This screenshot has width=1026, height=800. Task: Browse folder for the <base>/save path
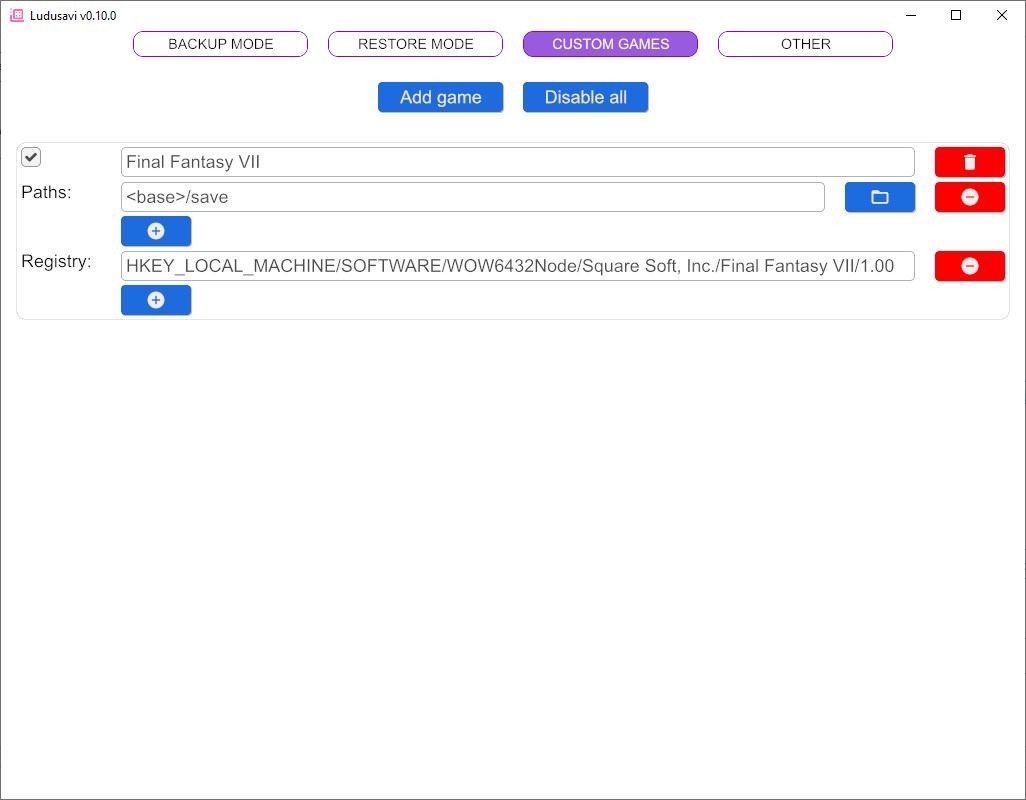[x=879, y=197]
